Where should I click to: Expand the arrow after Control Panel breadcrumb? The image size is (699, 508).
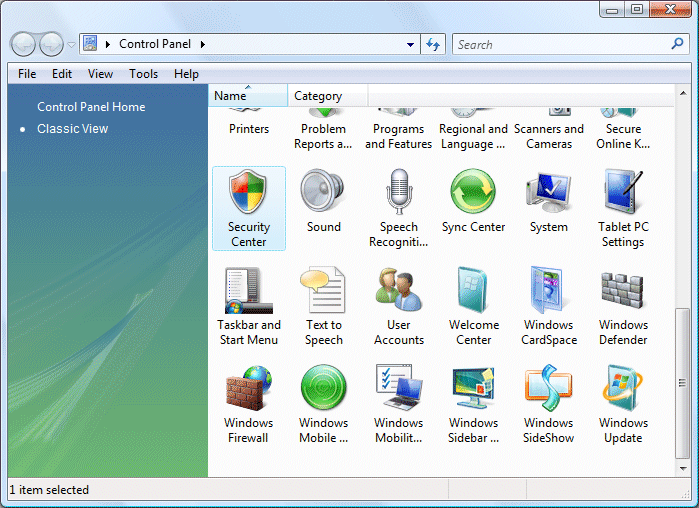coord(203,44)
